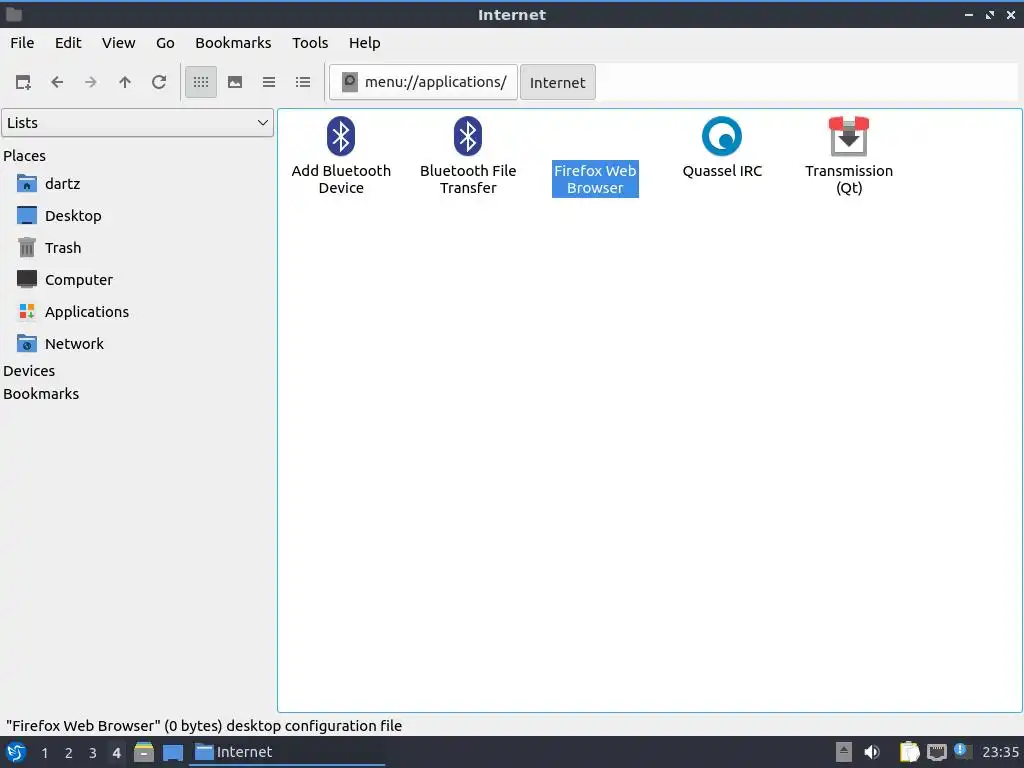This screenshot has width=1024, height=768.
Task: Open a new tab with toolbar icon
Action: tap(23, 82)
